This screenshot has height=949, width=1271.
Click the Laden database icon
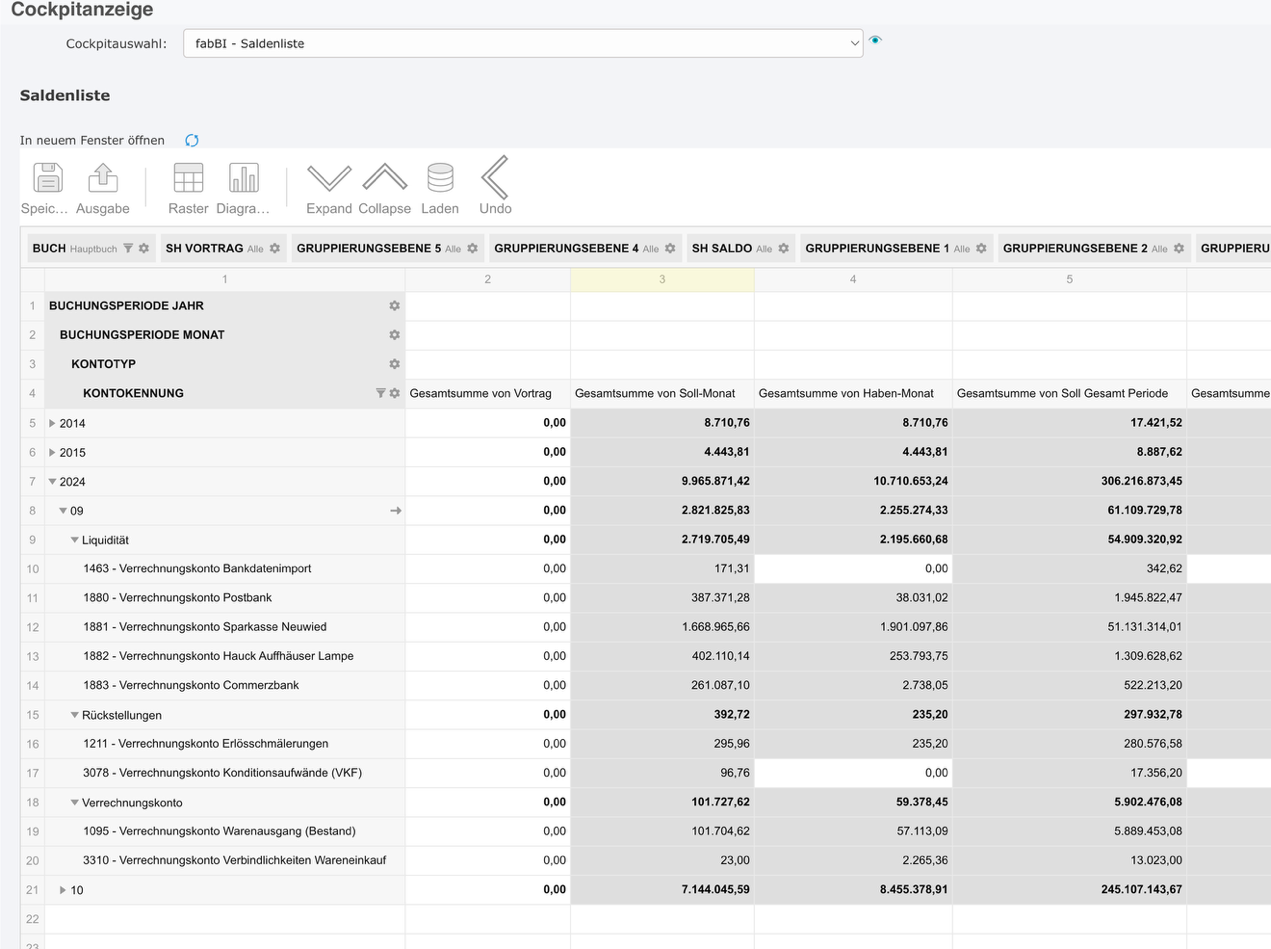coord(440,178)
